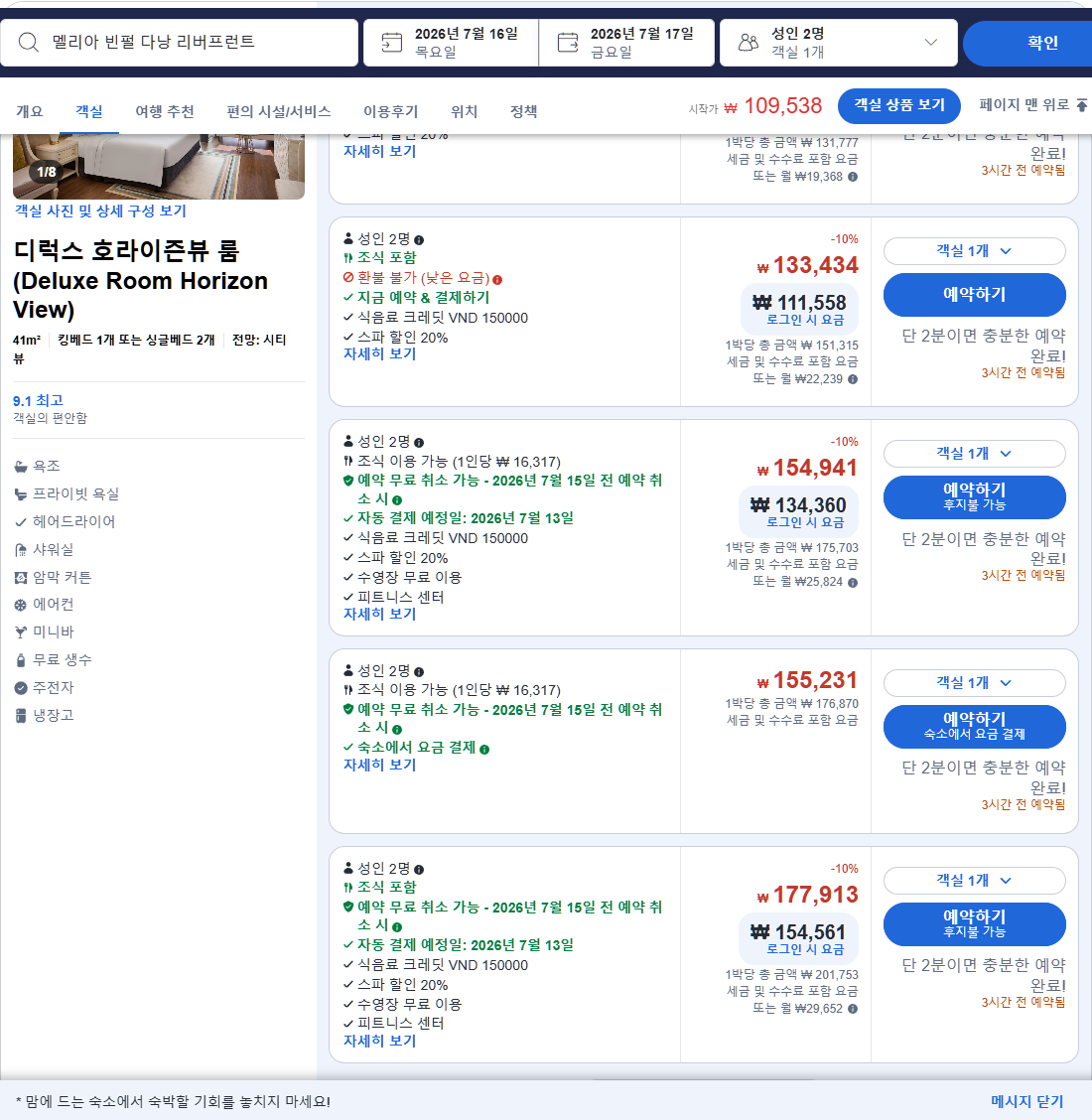Click 메시지 닫기 in bottom banner
This screenshot has width=1092, height=1120.
click(x=1027, y=1101)
